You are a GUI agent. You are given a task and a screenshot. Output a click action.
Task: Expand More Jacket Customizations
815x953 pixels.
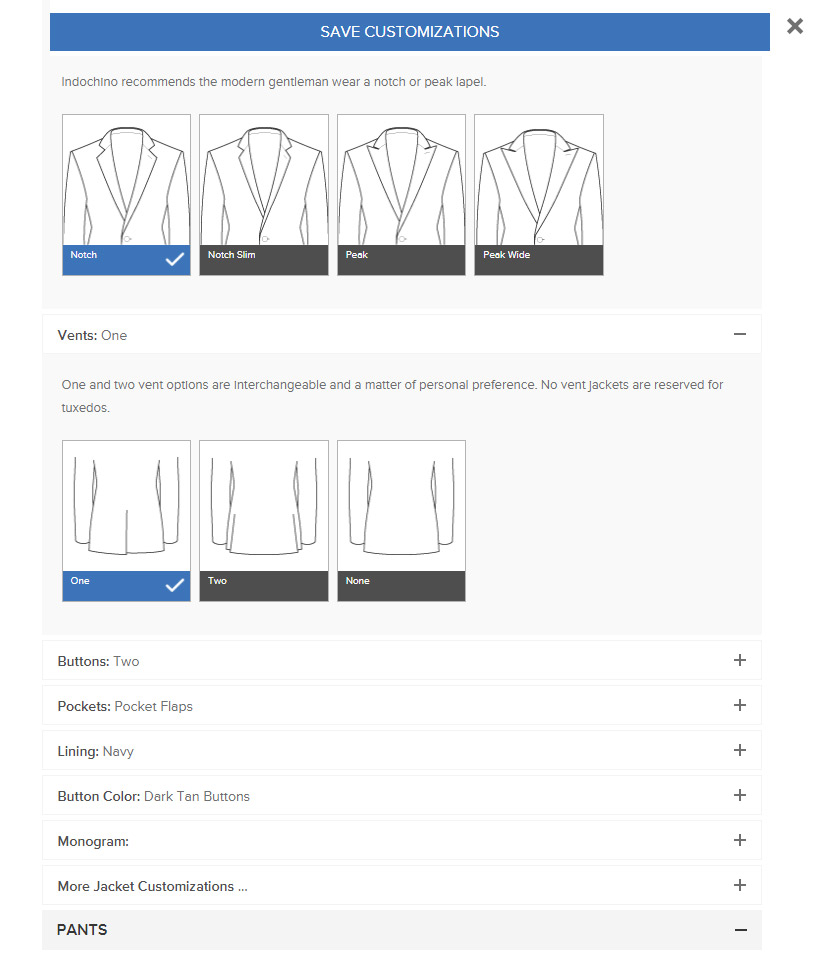(402, 886)
